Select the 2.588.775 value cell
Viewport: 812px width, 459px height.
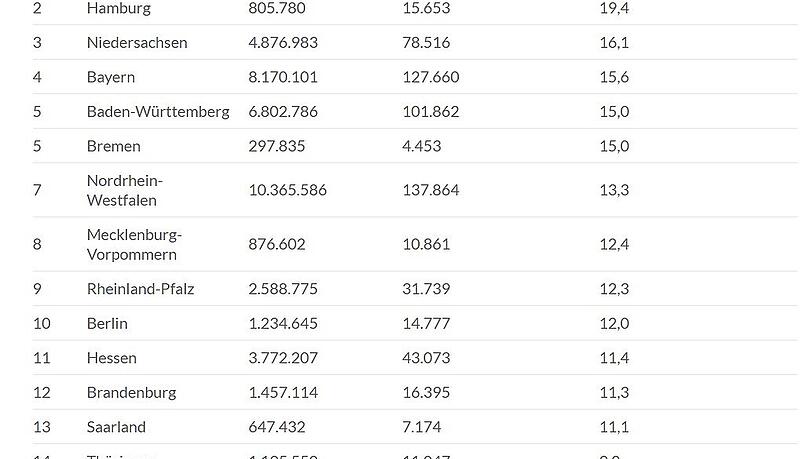283,289
